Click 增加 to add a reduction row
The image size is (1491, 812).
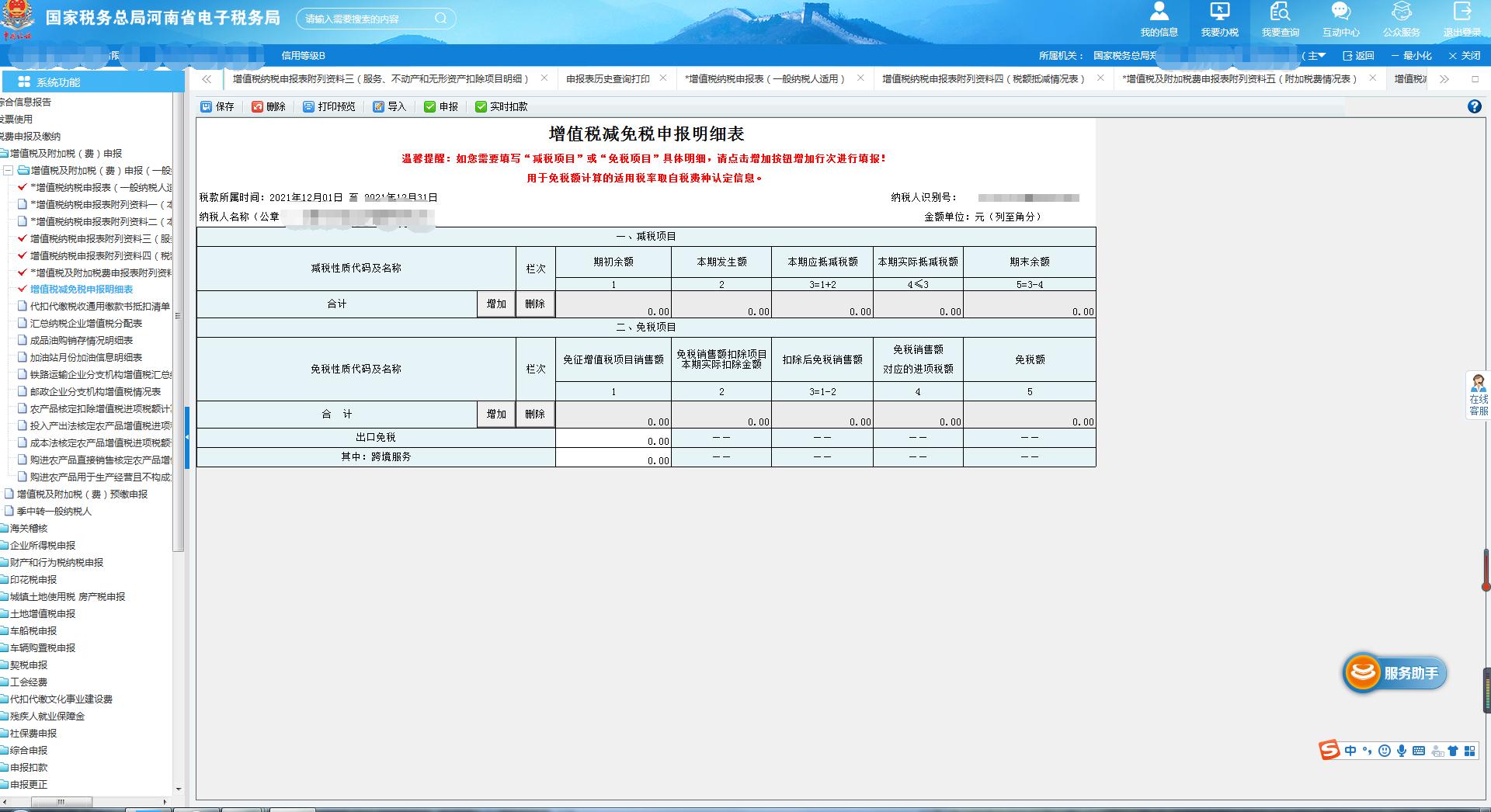[x=496, y=304]
